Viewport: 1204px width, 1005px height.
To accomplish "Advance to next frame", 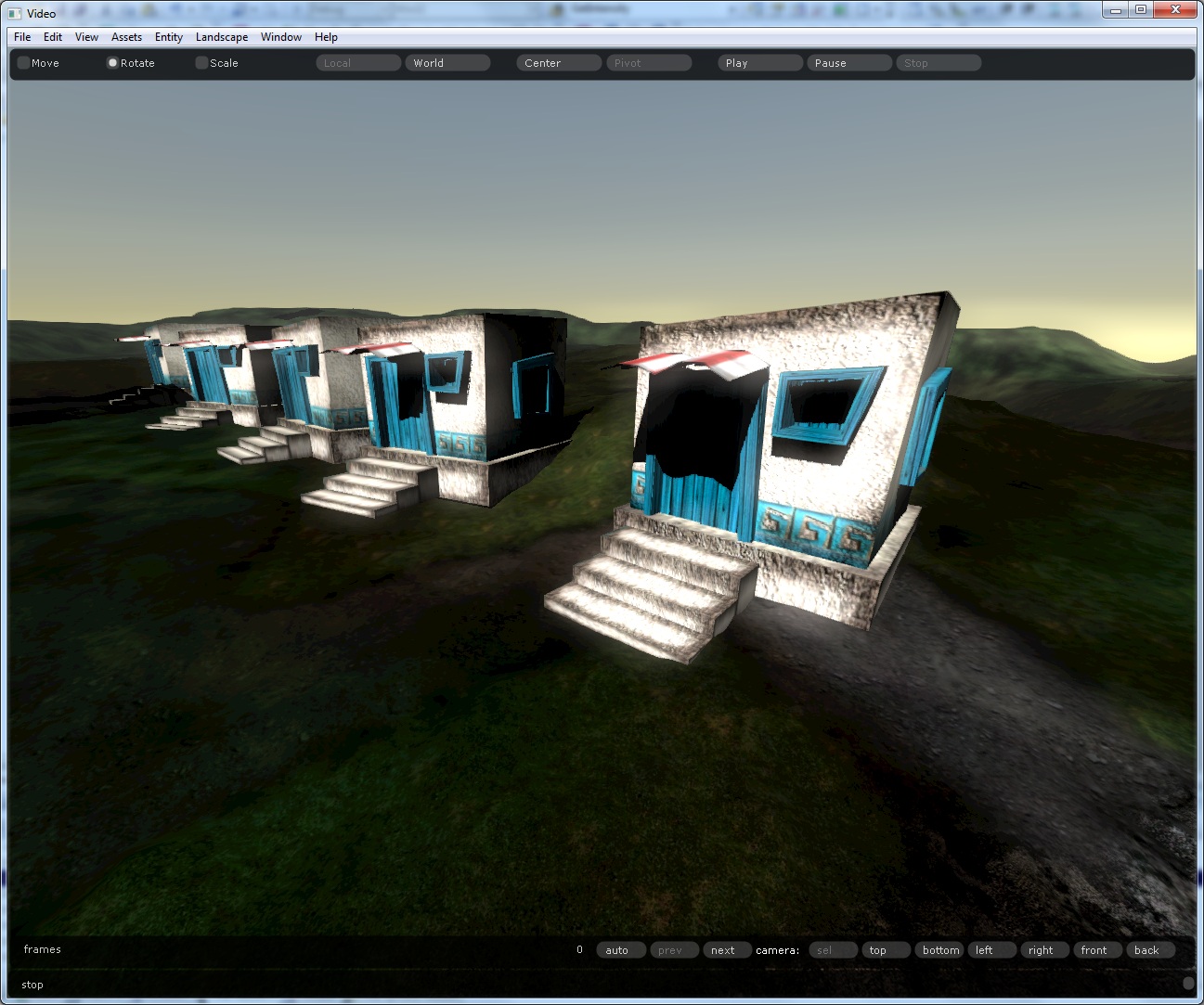I will click(x=727, y=950).
